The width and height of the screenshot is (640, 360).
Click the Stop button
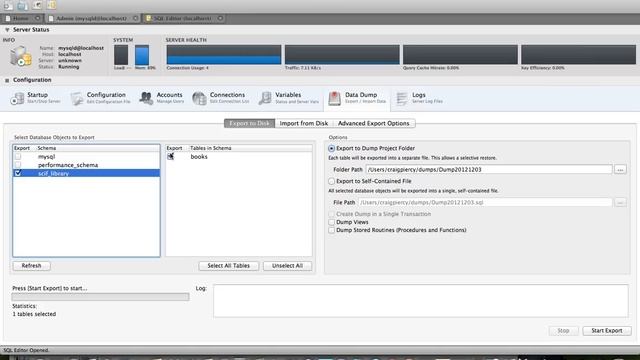click(563, 331)
